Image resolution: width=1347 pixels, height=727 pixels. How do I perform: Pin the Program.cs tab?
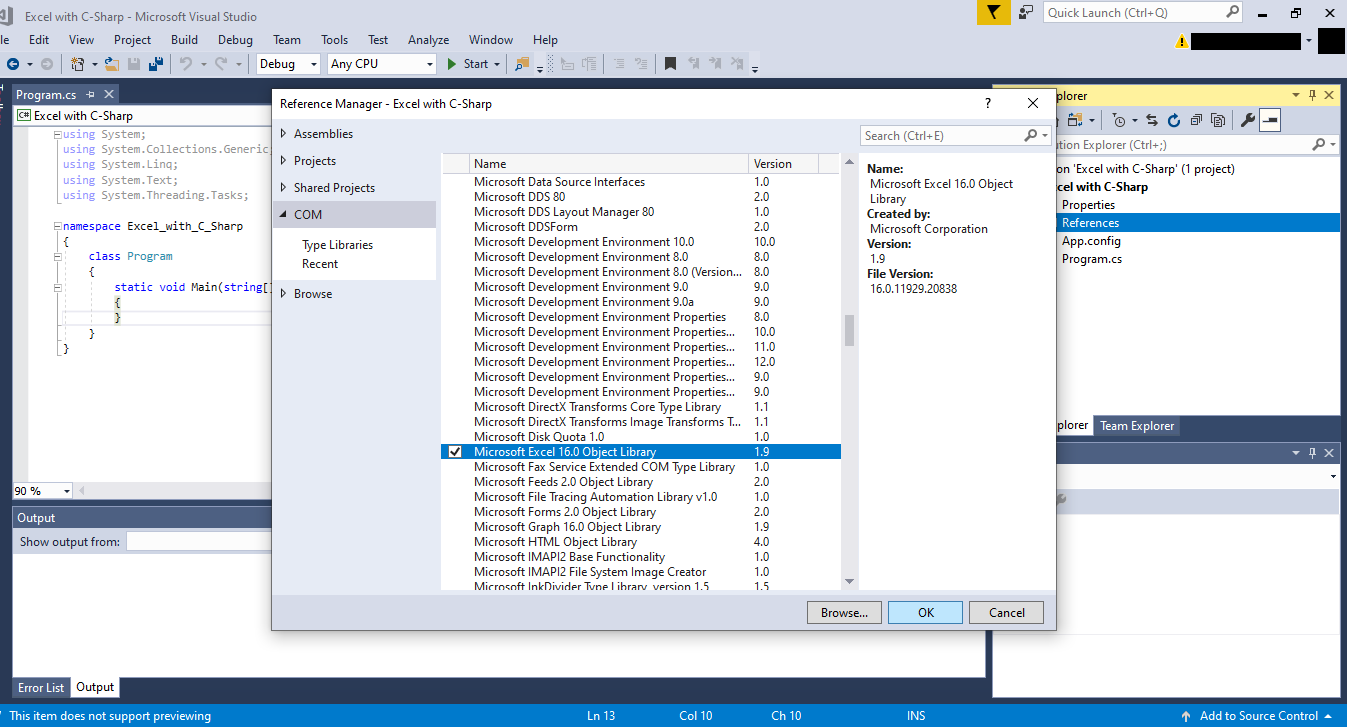[90, 95]
